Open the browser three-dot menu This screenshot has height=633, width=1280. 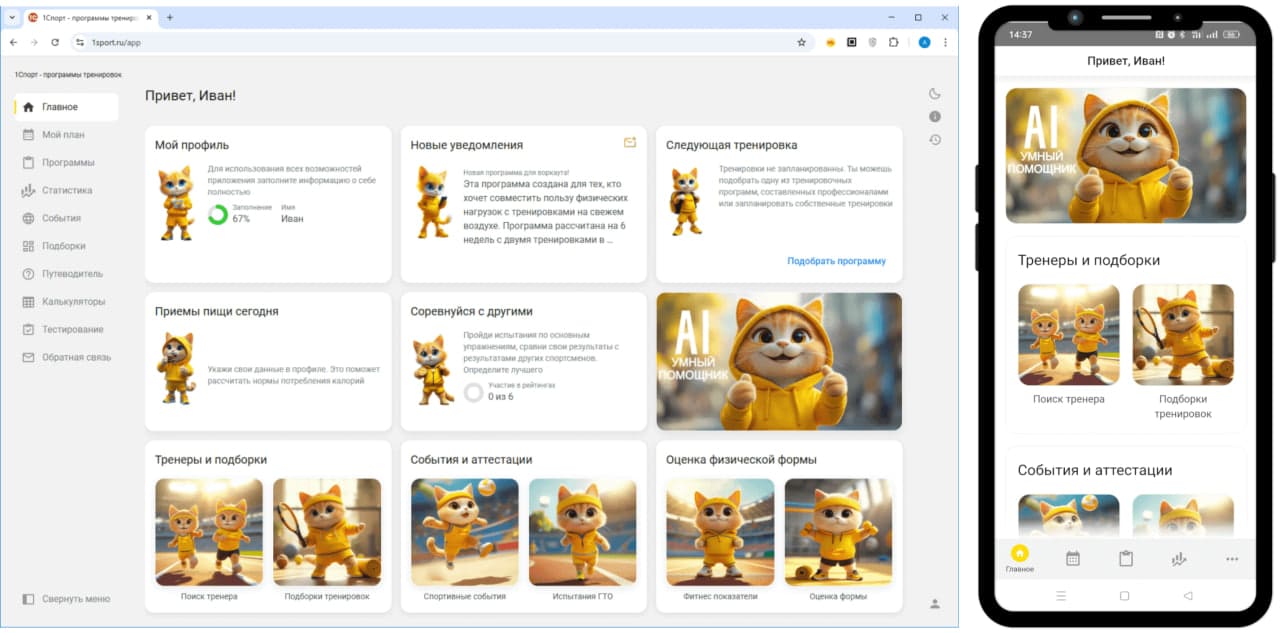pyautogui.click(x=946, y=42)
